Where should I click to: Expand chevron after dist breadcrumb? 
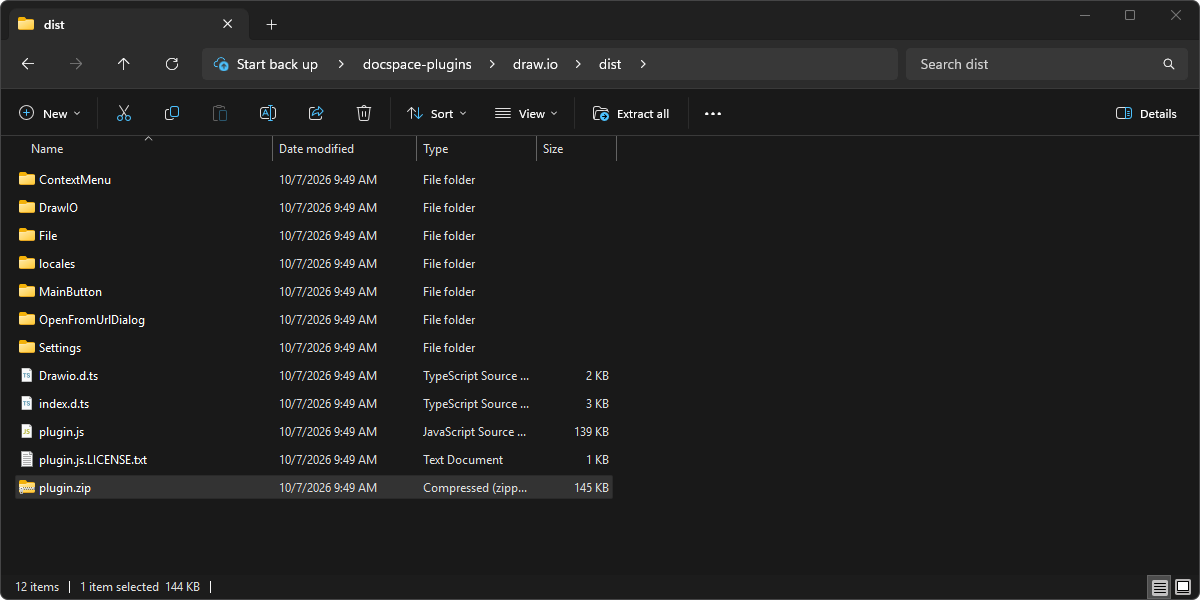pos(642,64)
